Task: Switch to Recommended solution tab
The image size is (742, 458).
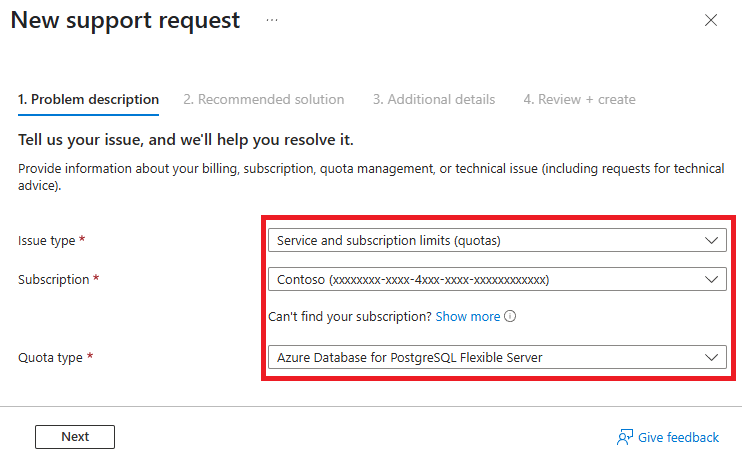Action: click(x=263, y=99)
